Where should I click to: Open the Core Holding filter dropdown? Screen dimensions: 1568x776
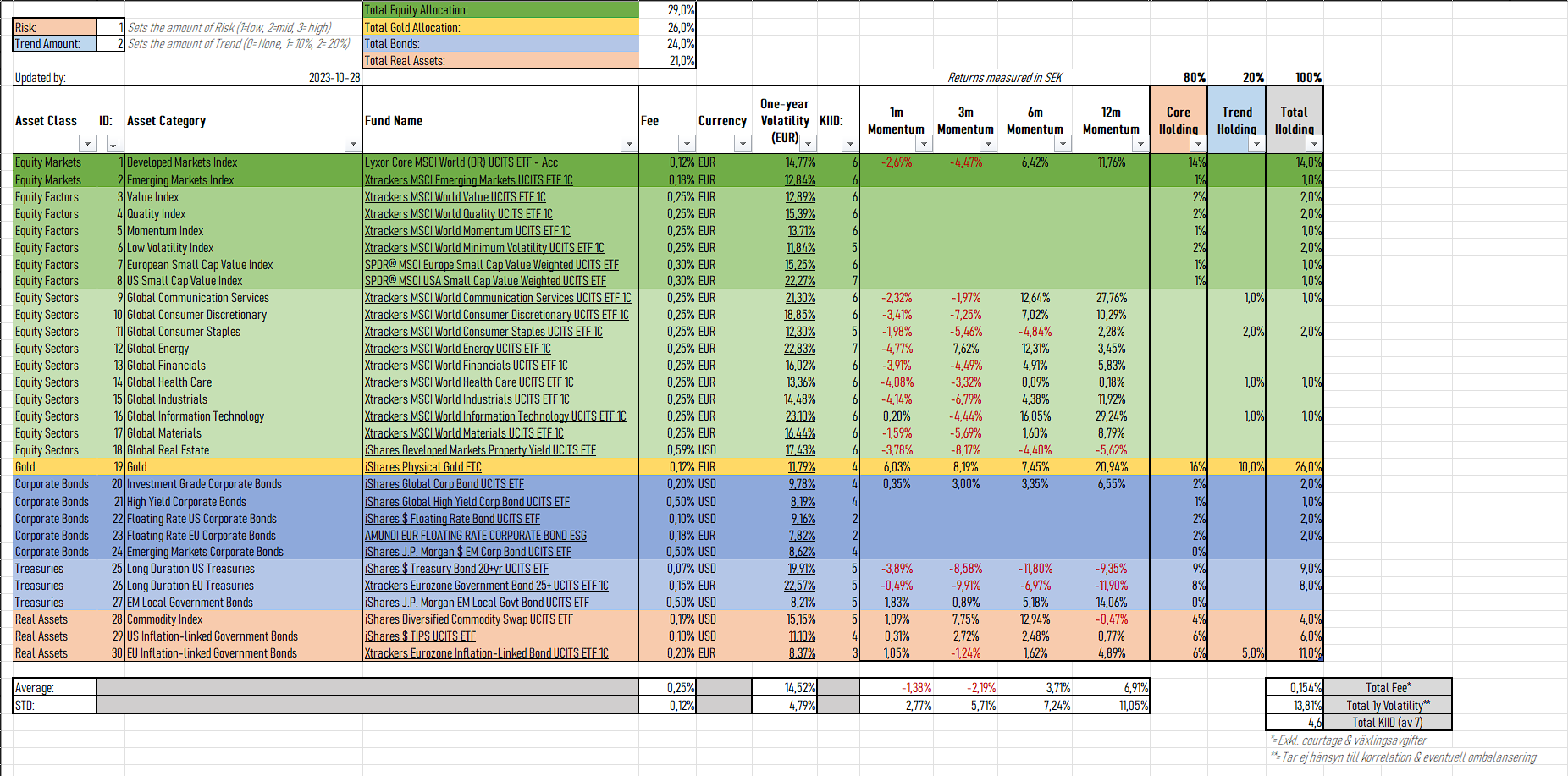[x=1197, y=144]
